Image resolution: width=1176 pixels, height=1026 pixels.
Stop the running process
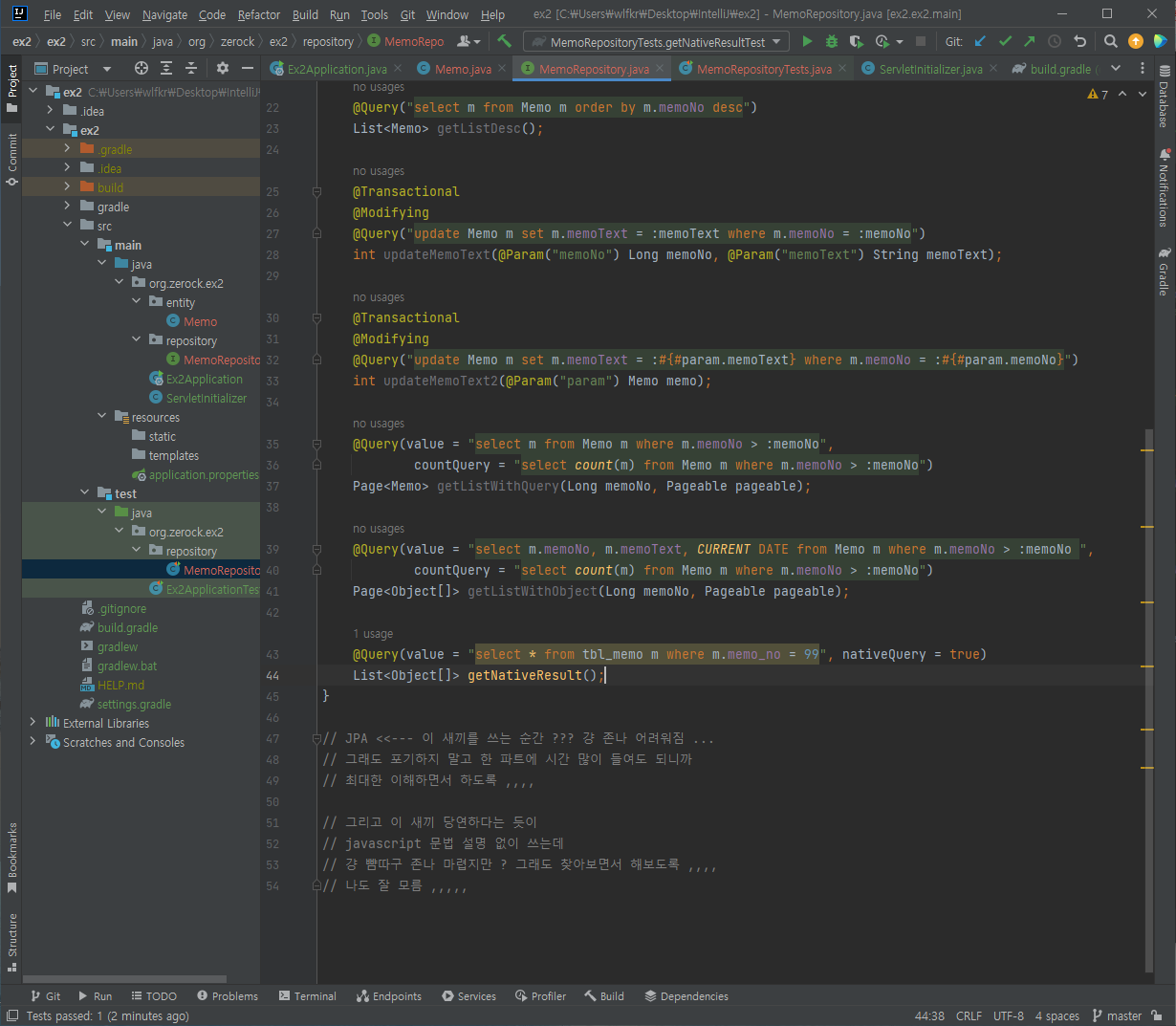(x=921, y=41)
